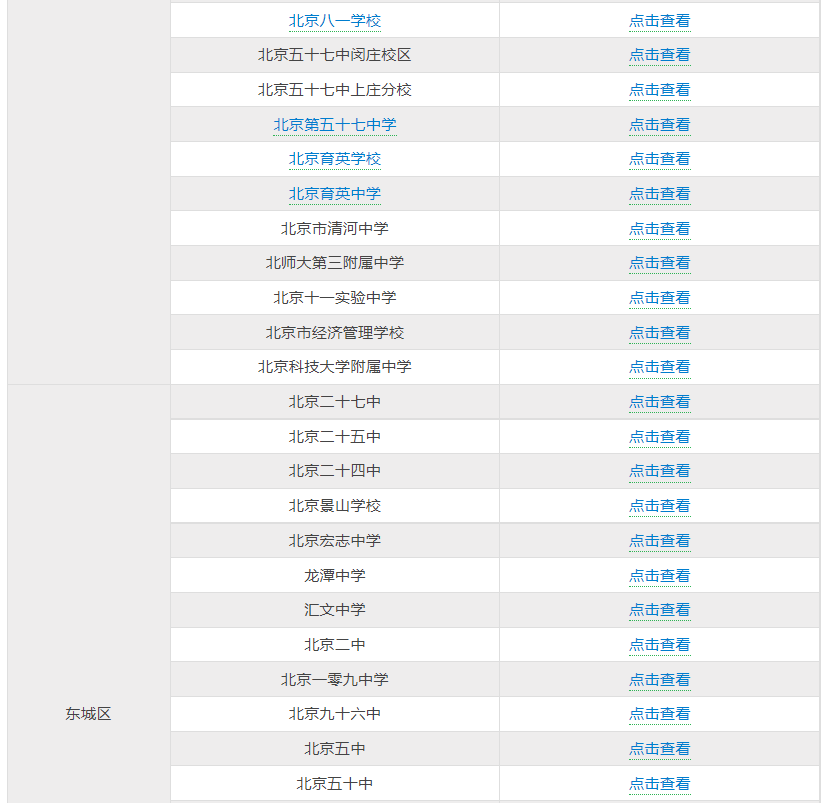Image resolution: width=826 pixels, height=803 pixels.
Task: Click 点击查看 for 汇文中学
Action: [x=660, y=610]
